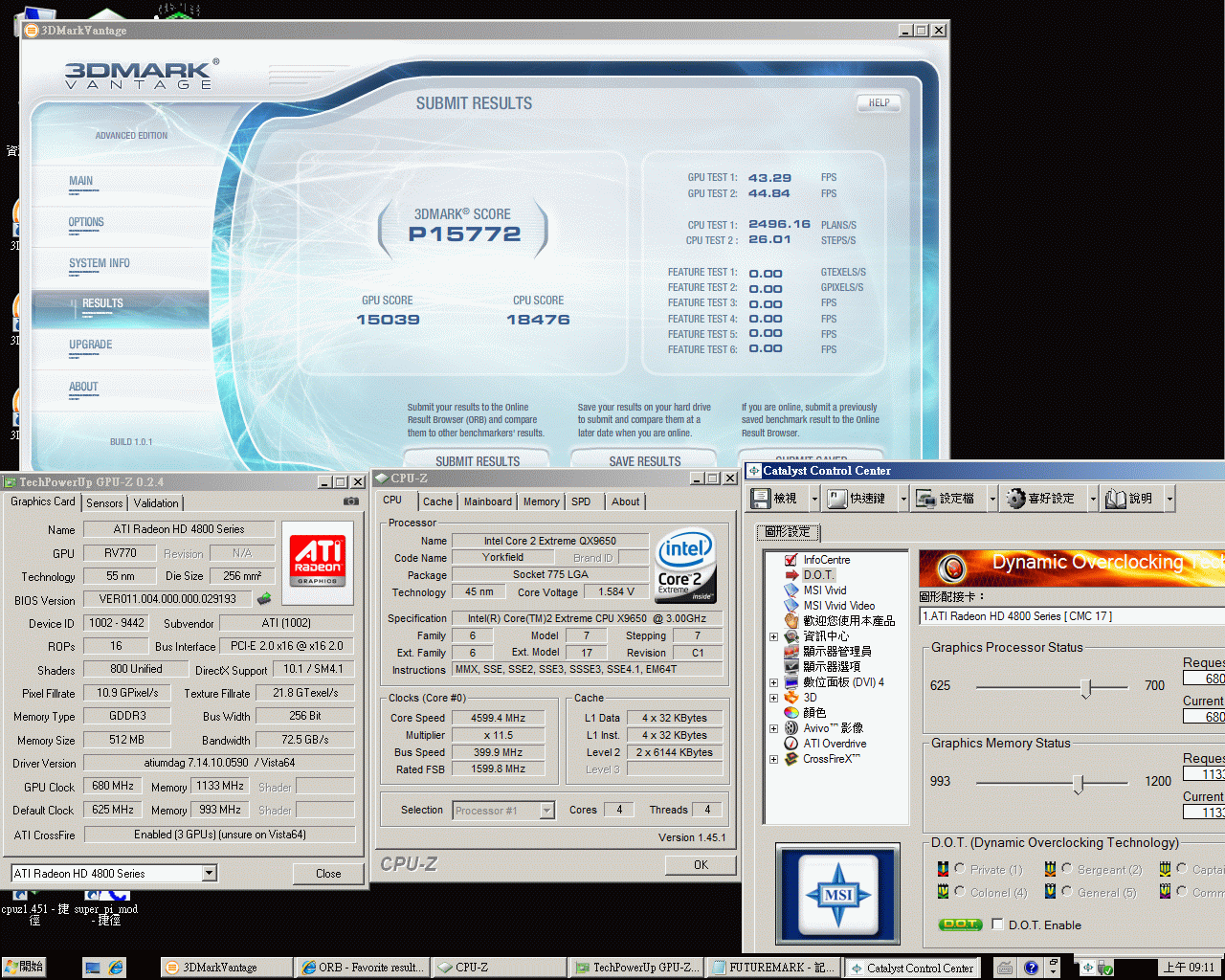Click the taskbar keyboard language icon

[1005, 968]
